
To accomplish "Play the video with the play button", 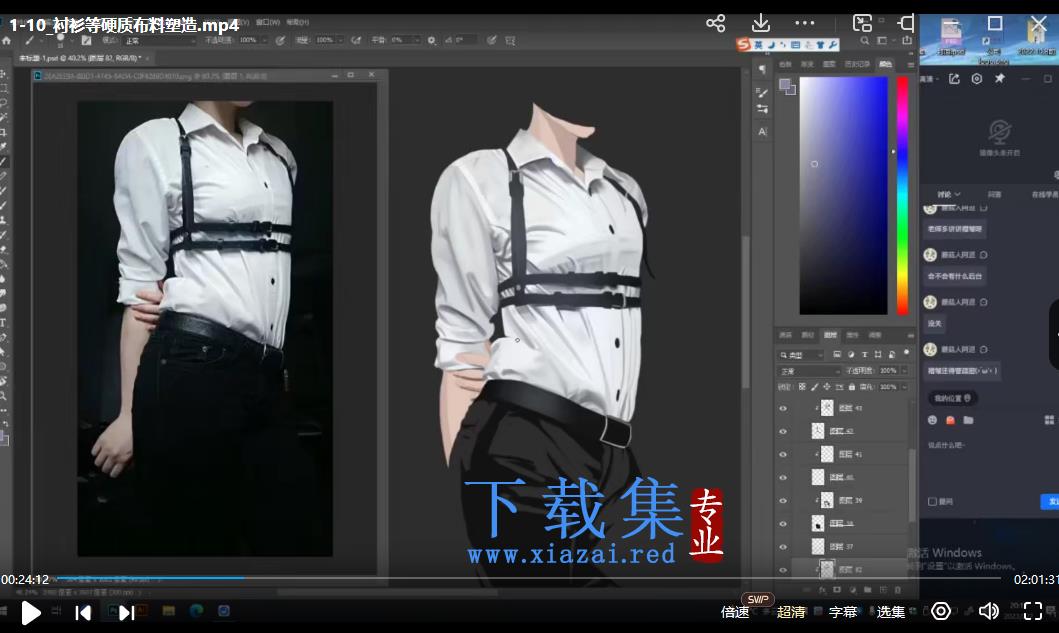I will pos(30,613).
